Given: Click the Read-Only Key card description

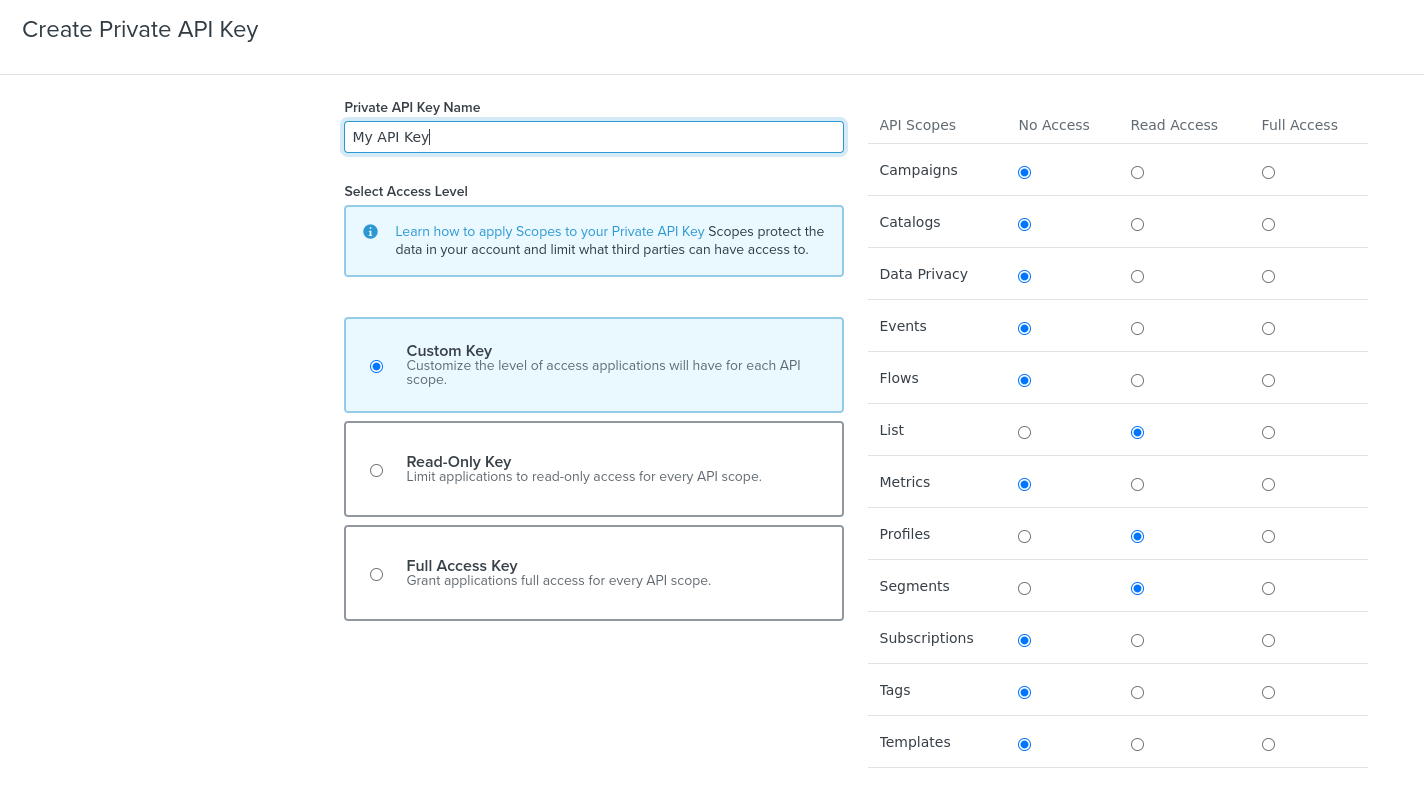Looking at the screenshot, I should [x=584, y=477].
